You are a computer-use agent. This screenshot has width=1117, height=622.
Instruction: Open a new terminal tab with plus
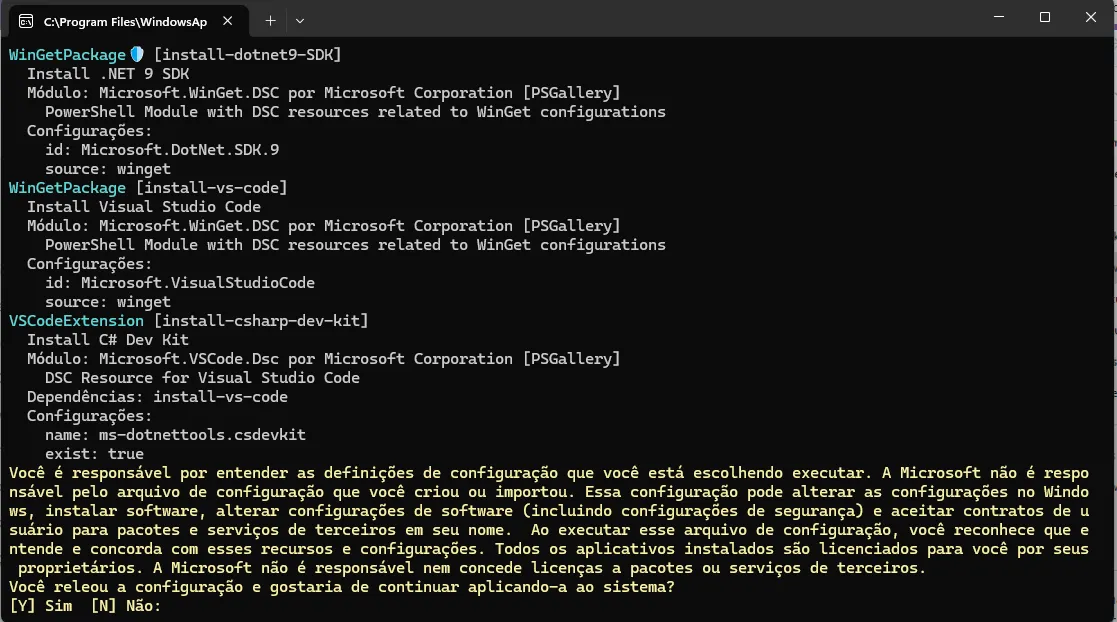[270, 21]
